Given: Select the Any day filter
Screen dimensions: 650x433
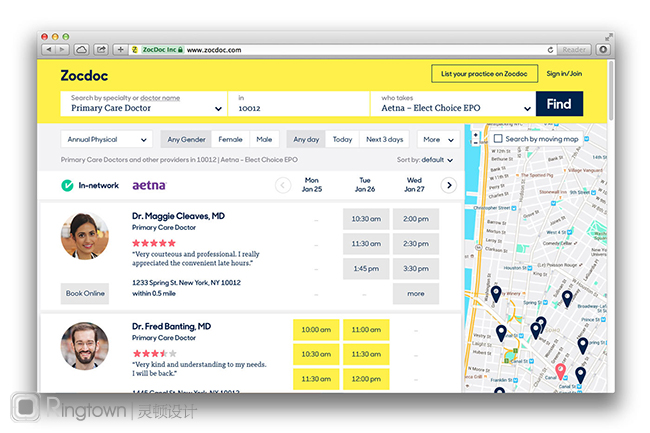Looking at the screenshot, I should click(306, 139).
